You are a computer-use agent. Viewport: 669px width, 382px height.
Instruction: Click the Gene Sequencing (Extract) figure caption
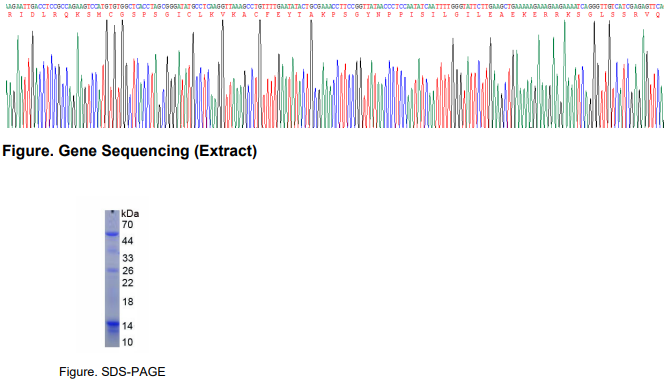(x=130, y=151)
